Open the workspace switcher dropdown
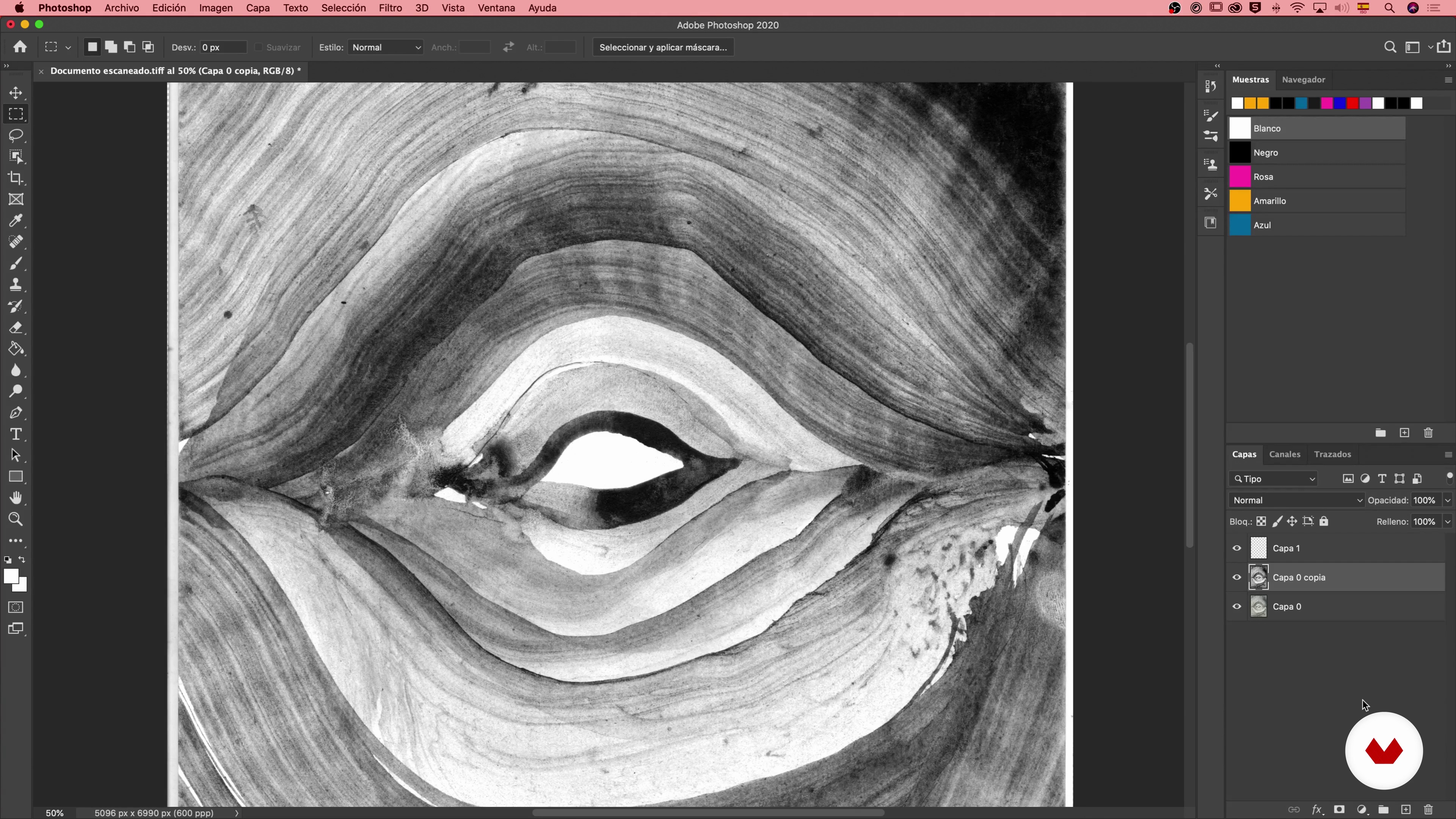 tap(1417, 47)
